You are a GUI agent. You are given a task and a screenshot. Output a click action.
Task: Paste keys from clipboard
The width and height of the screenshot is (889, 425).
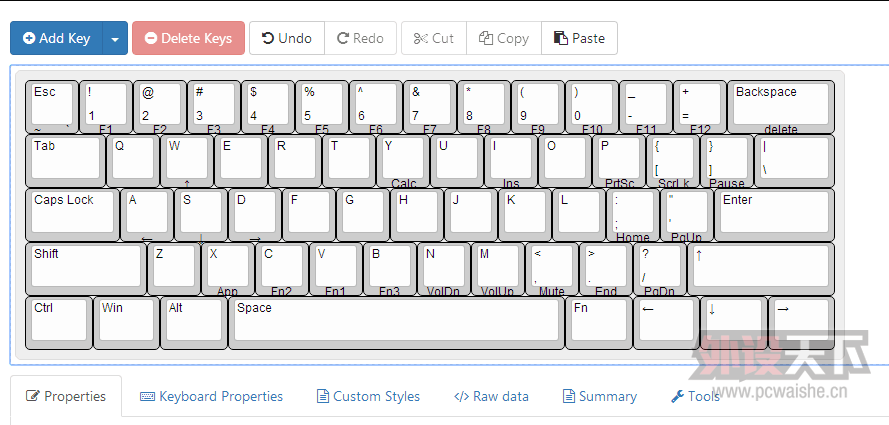pos(579,39)
